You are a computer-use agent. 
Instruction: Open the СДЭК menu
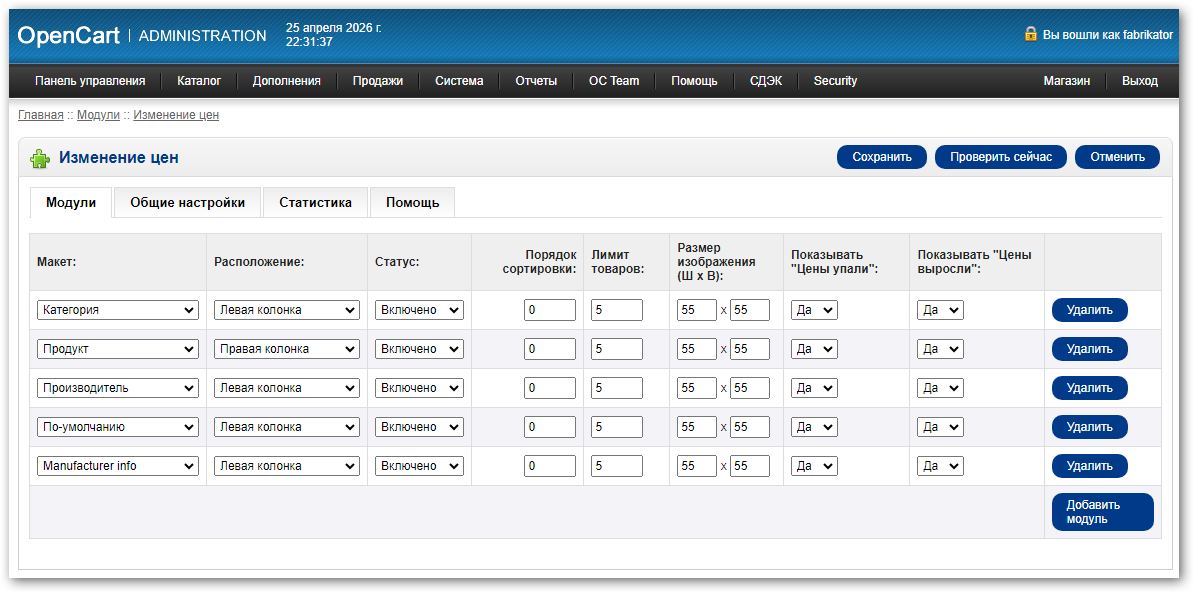click(765, 81)
